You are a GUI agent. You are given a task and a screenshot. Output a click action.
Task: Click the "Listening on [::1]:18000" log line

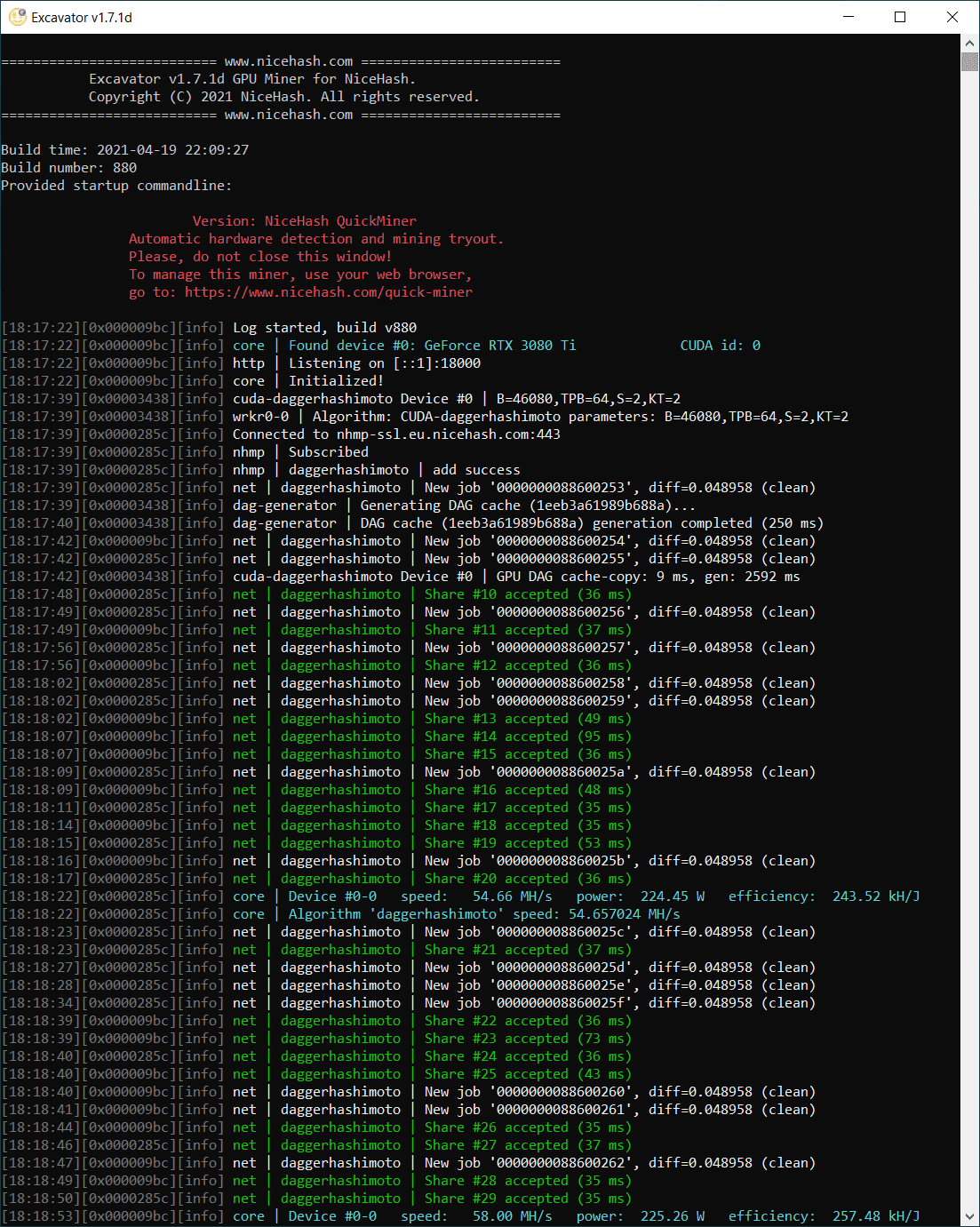pyautogui.click(x=384, y=363)
